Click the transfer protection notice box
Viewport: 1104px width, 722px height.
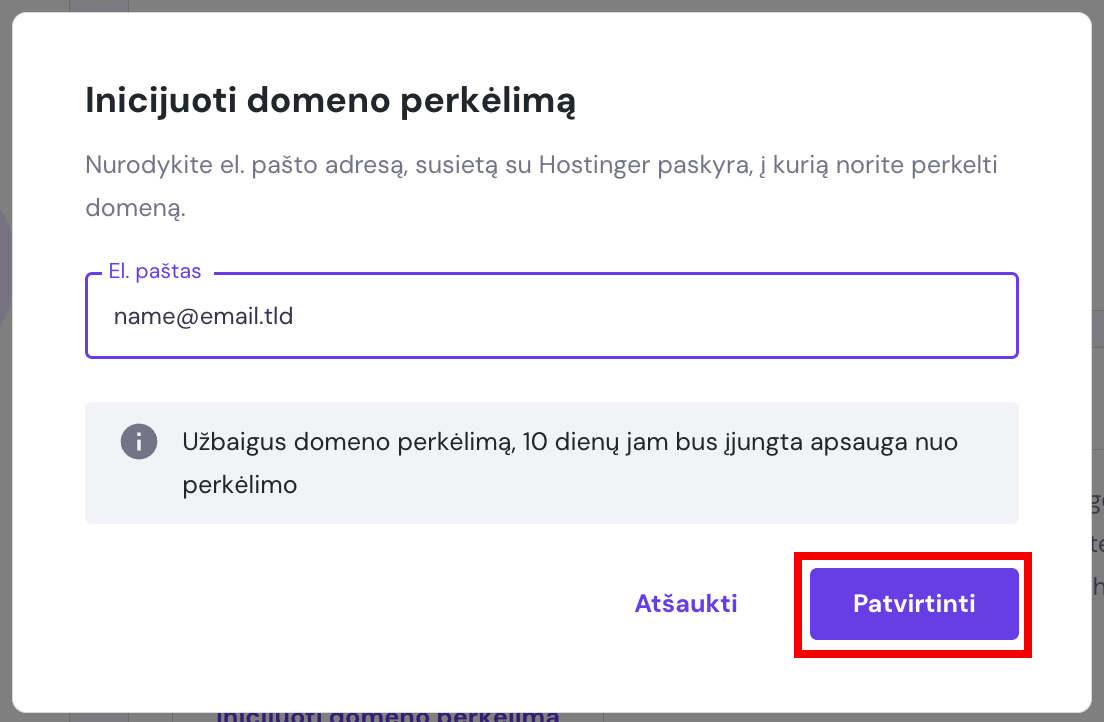[x=550, y=460]
